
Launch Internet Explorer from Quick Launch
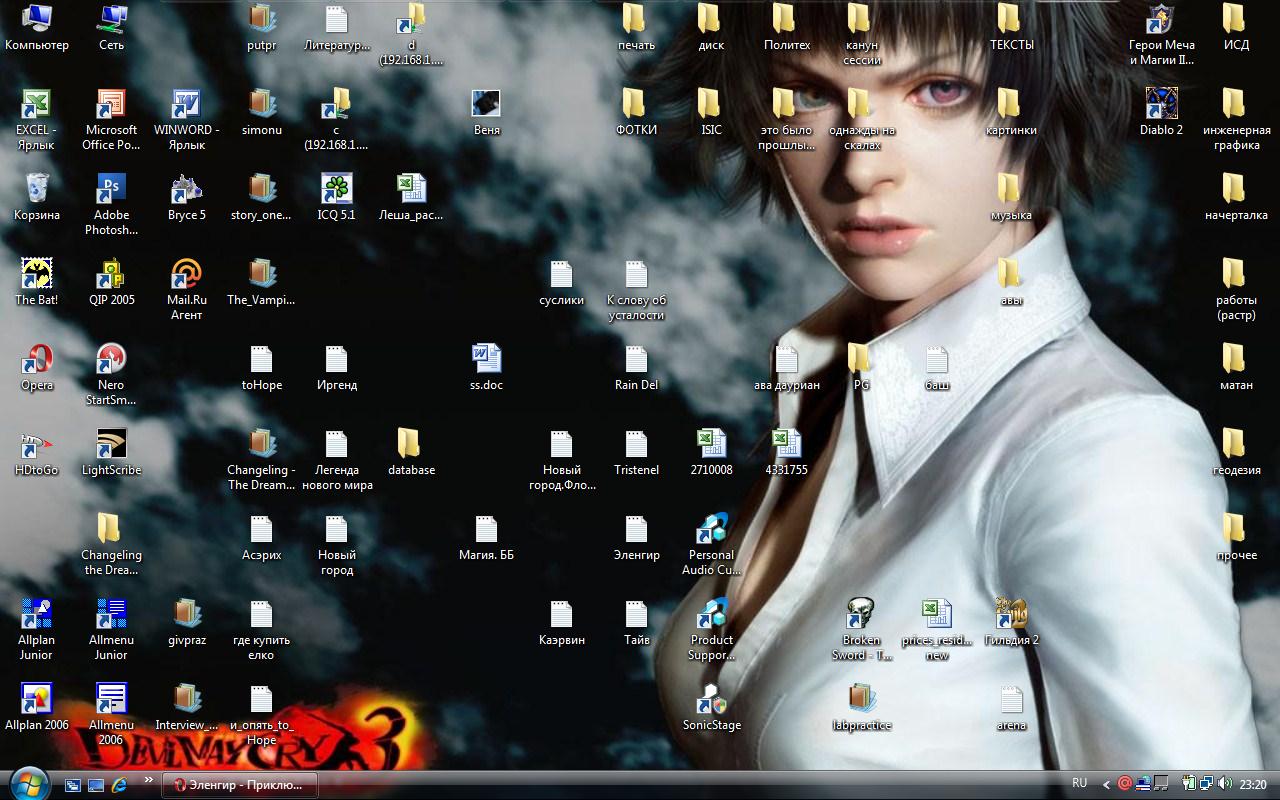pos(120,785)
